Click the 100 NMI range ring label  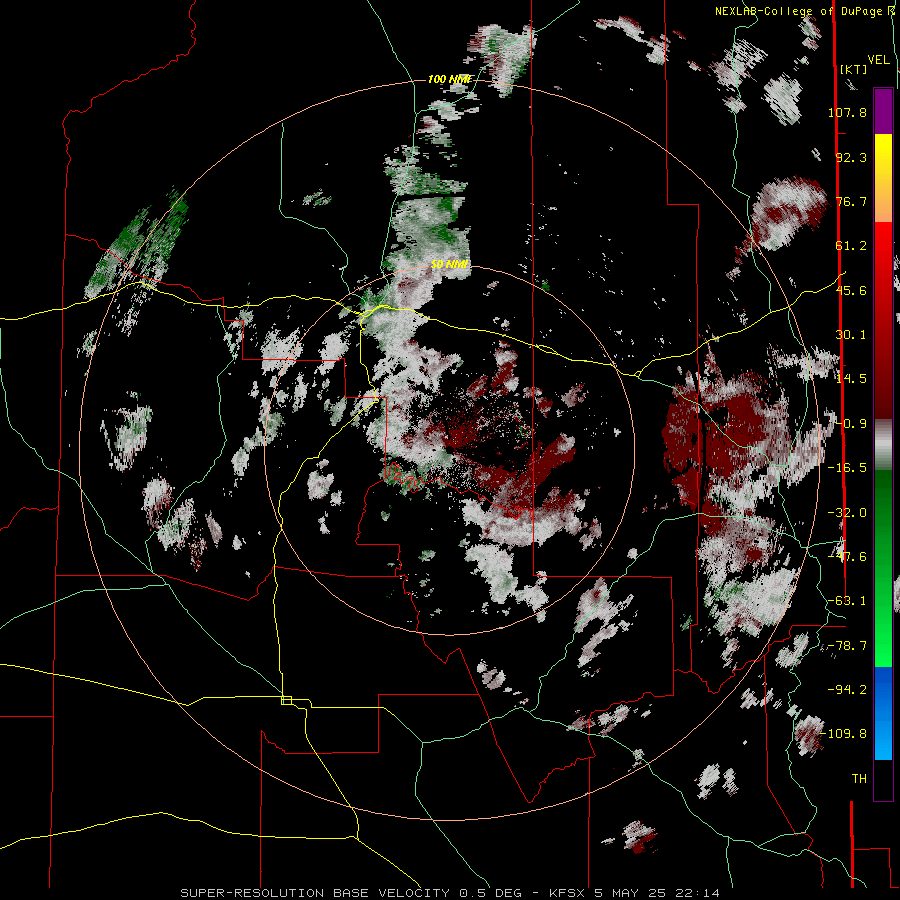449,79
